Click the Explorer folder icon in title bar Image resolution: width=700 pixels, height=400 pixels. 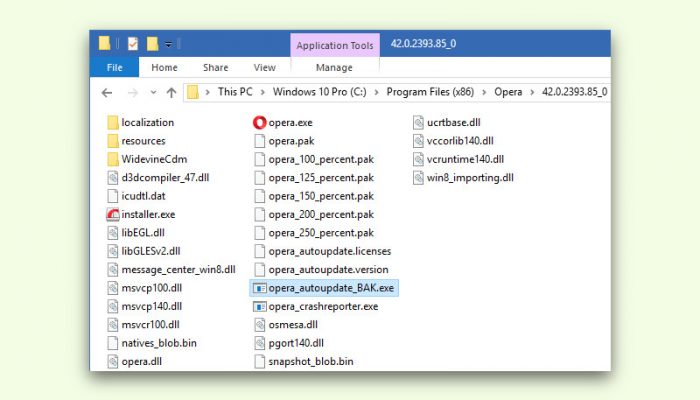coord(104,43)
